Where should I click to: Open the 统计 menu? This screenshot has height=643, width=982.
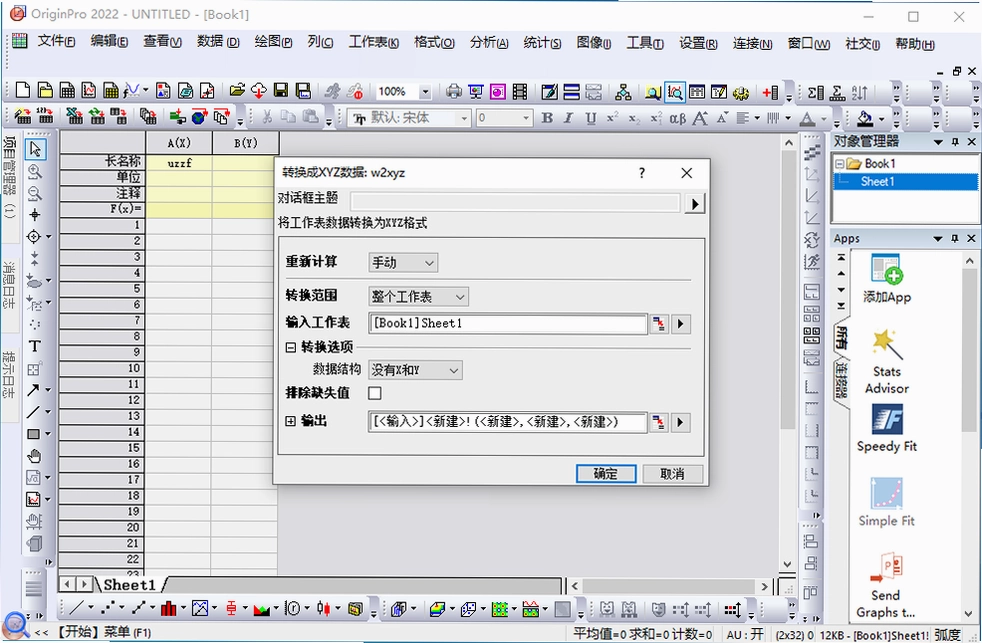tap(542, 42)
